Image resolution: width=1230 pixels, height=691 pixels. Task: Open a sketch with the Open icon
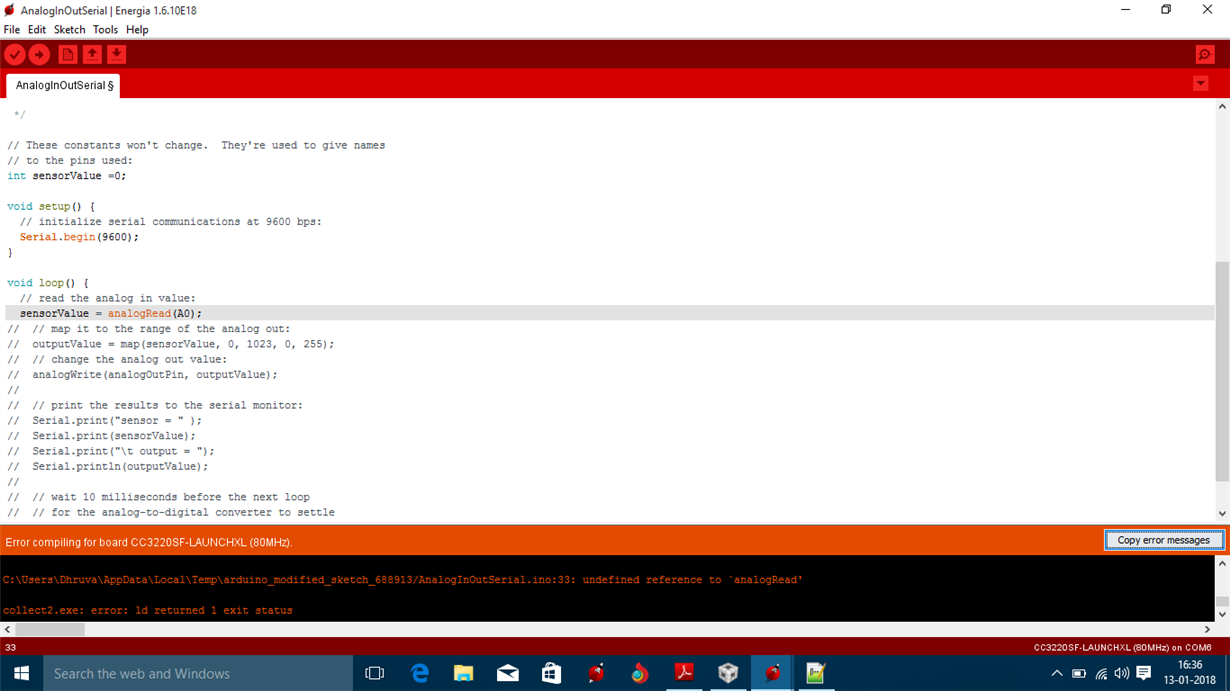92,55
